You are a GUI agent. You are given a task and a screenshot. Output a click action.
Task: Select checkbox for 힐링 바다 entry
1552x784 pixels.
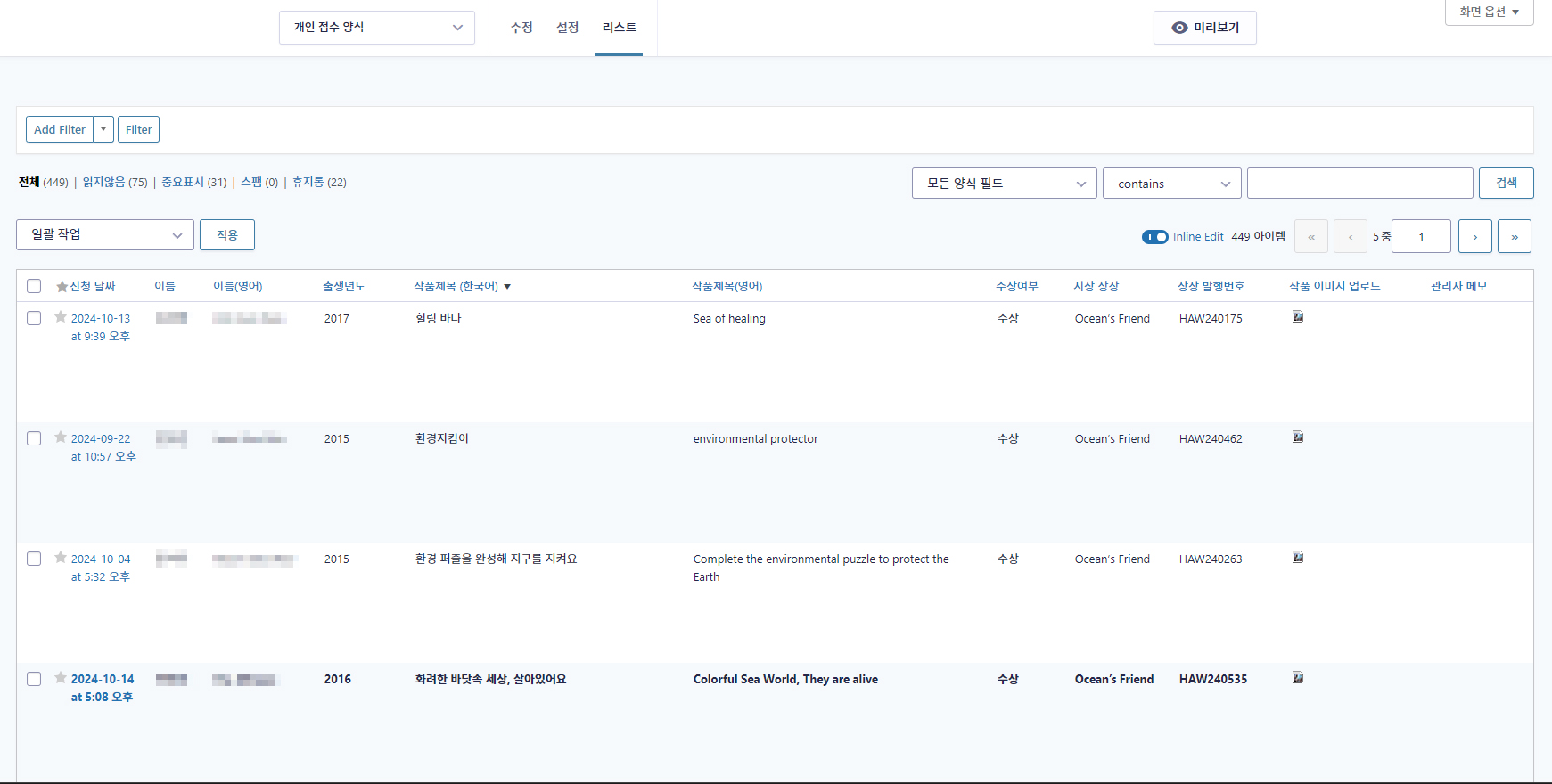coord(34,318)
